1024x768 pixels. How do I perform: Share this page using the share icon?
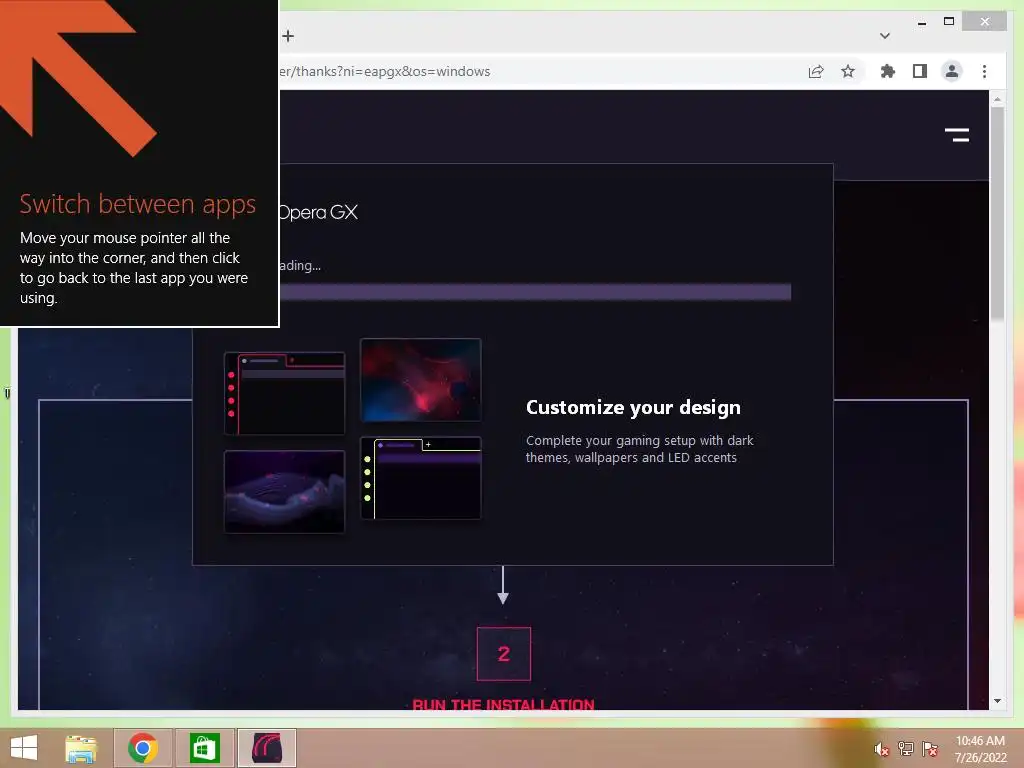tap(816, 71)
